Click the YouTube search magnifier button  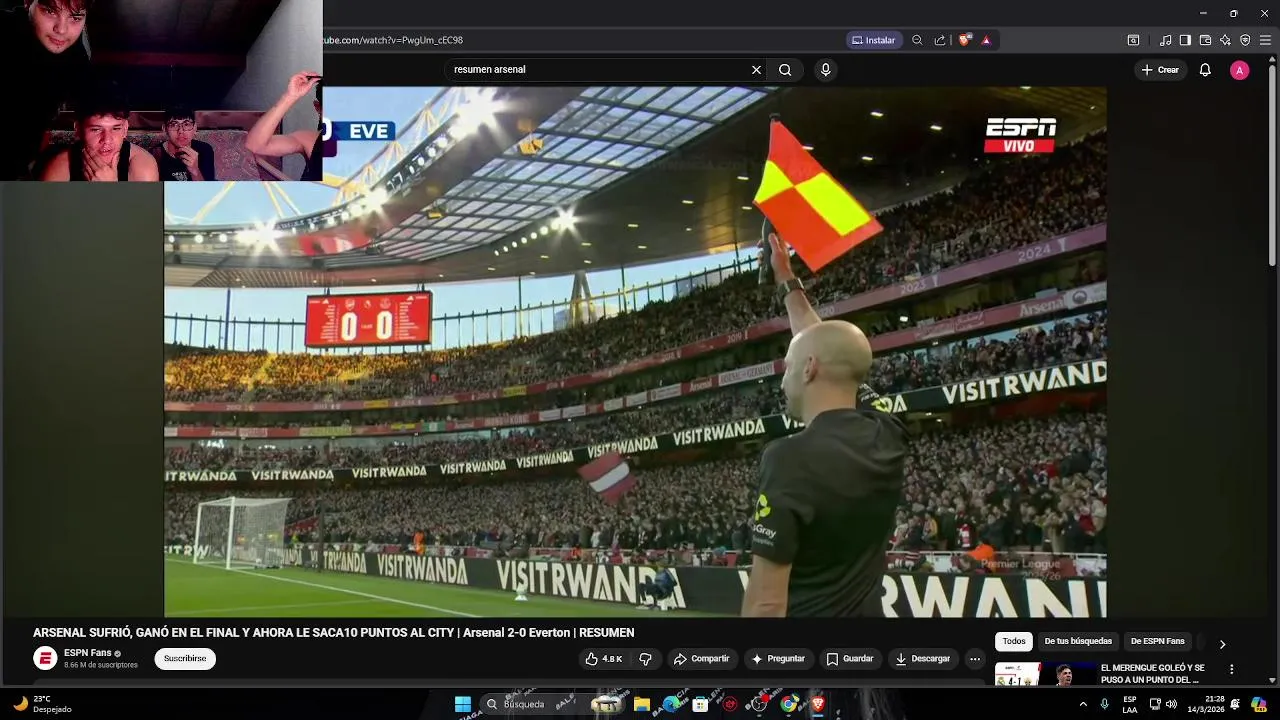pyautogui.click(x=785, y=70)
